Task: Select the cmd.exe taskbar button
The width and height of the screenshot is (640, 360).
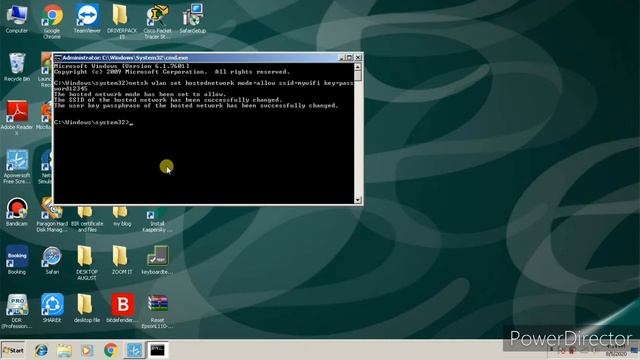Action: (x=158, y=350)
